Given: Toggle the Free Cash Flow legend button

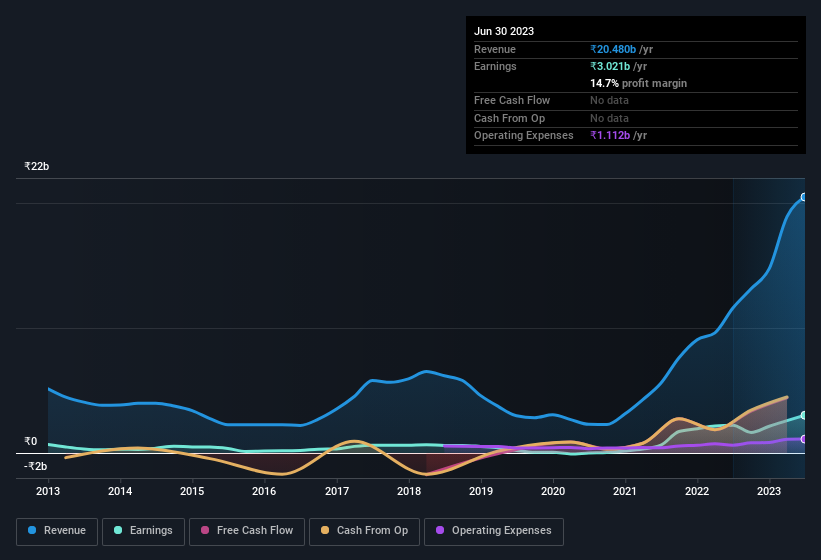Looking at the screenshot, I should pyautogui.click(x=247, y=531).
